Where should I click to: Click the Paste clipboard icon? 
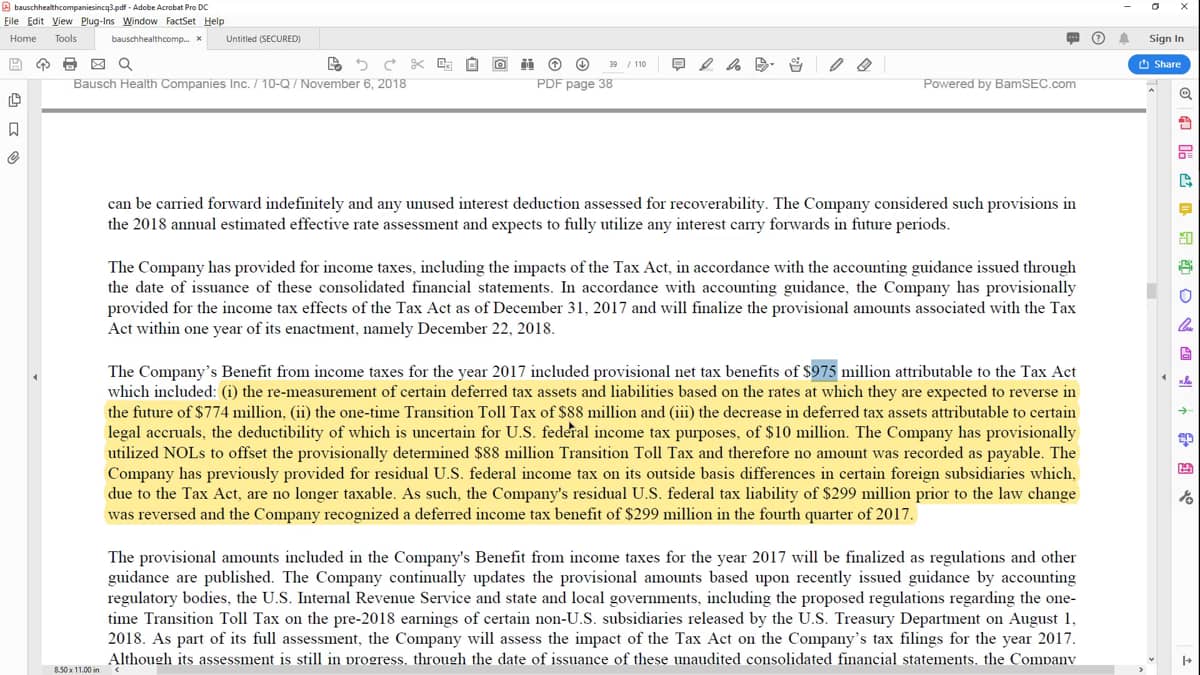[x=472, y=64]
